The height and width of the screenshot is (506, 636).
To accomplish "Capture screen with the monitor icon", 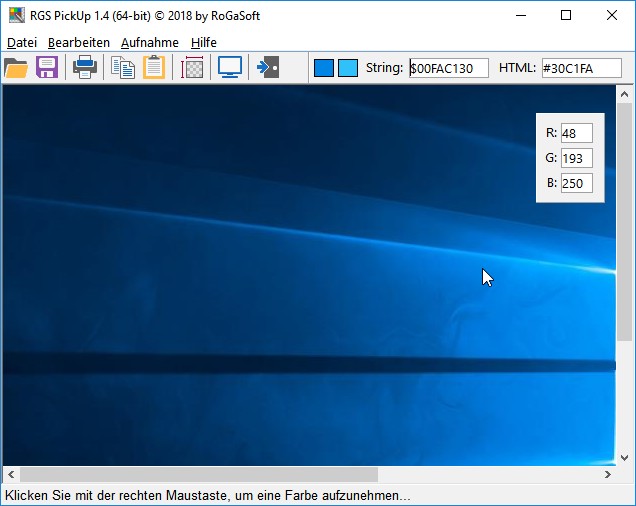I will coord(230,68).
